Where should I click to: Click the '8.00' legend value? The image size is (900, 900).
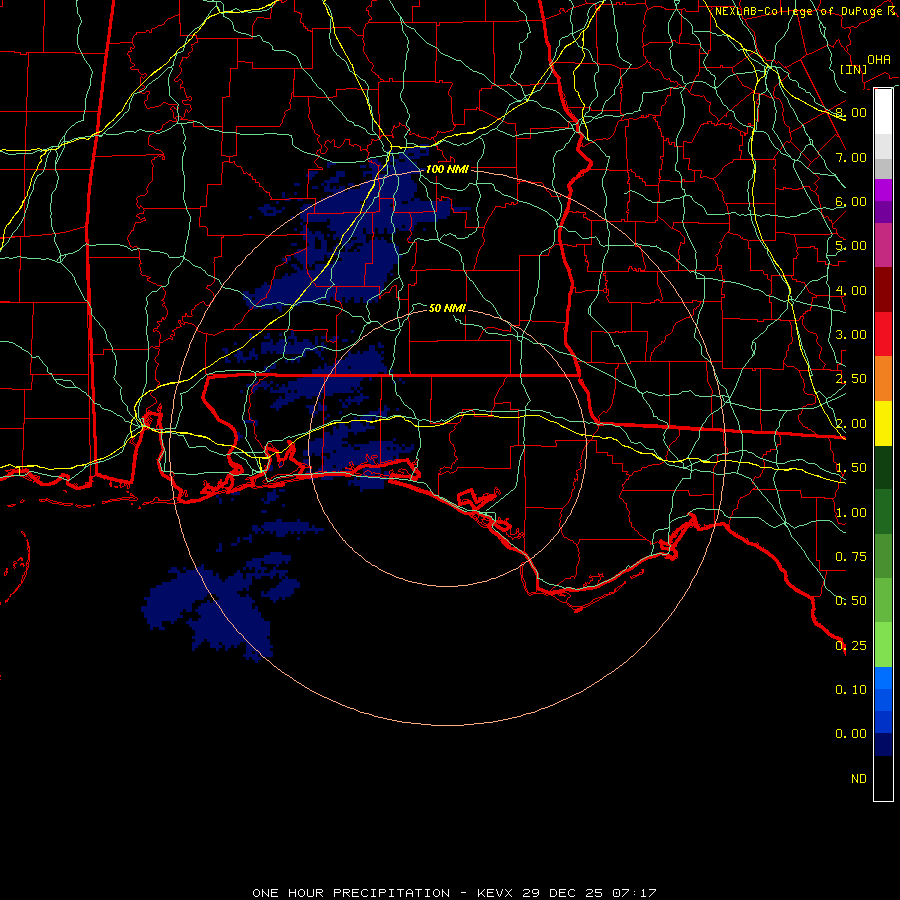click(851, 112)
